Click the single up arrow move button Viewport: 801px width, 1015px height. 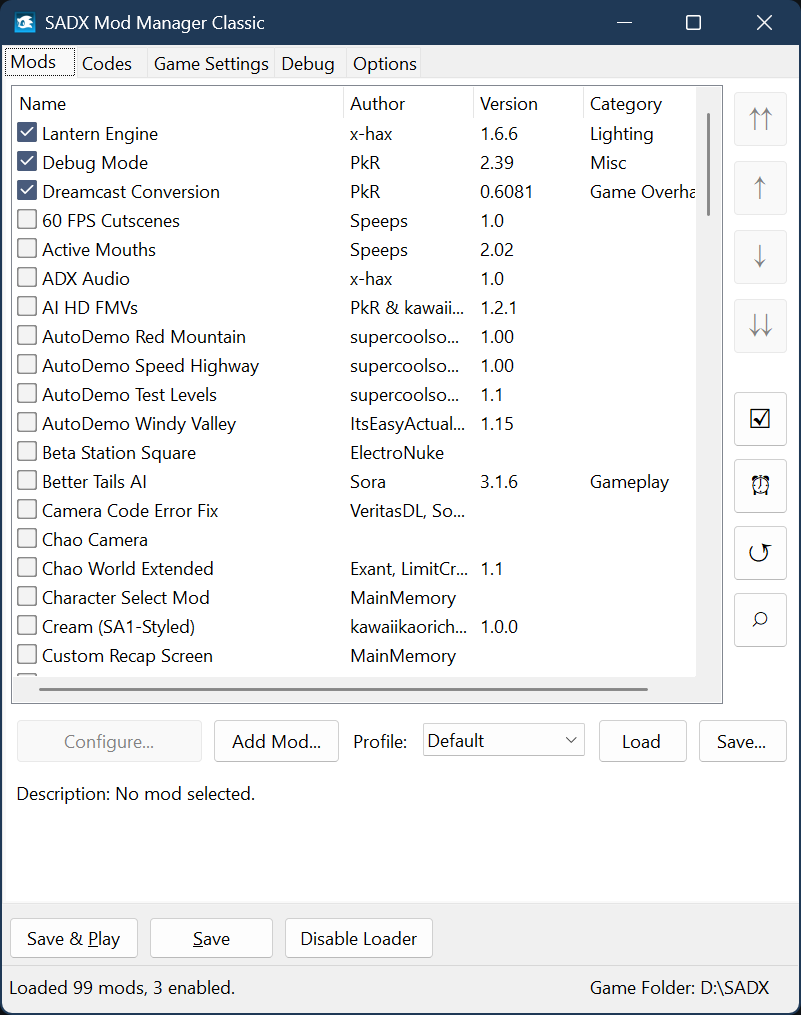point(760,188)
